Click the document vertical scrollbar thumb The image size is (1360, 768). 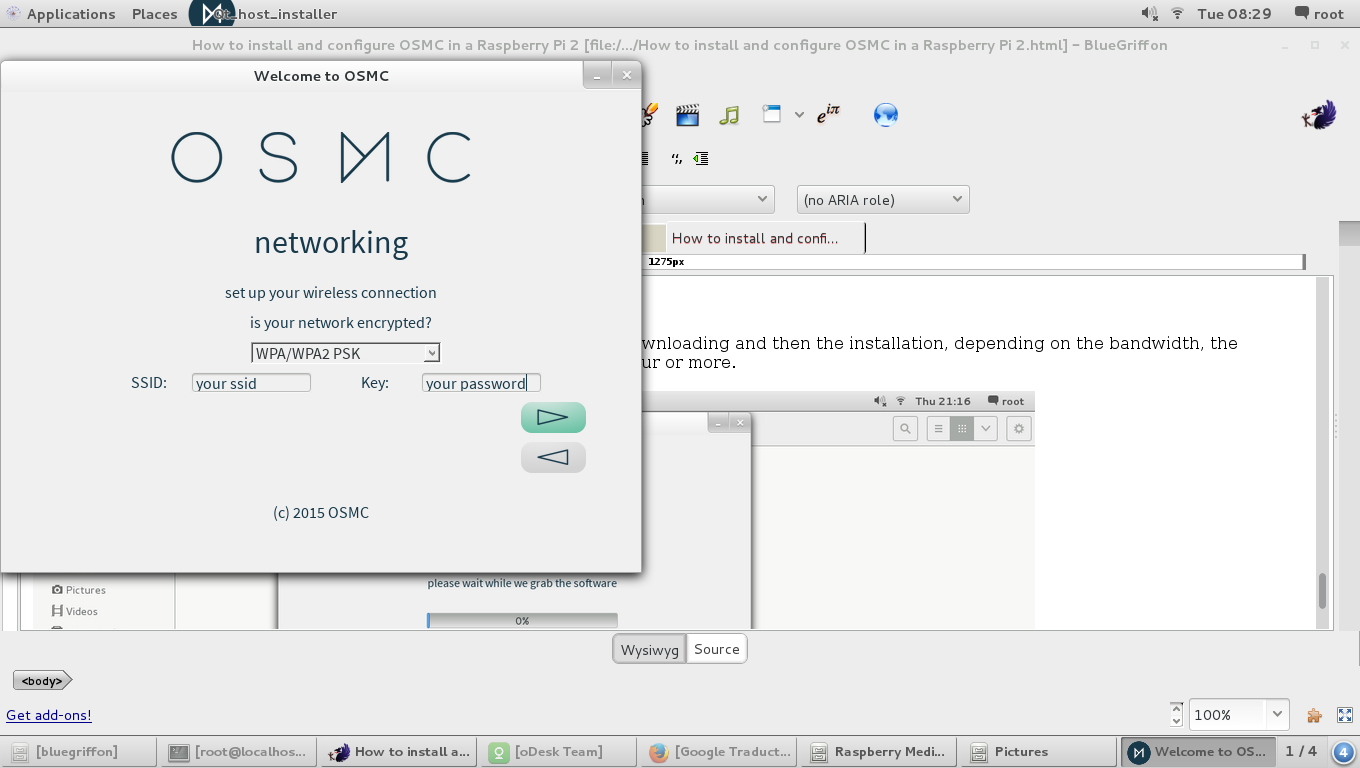point(1322,591)
